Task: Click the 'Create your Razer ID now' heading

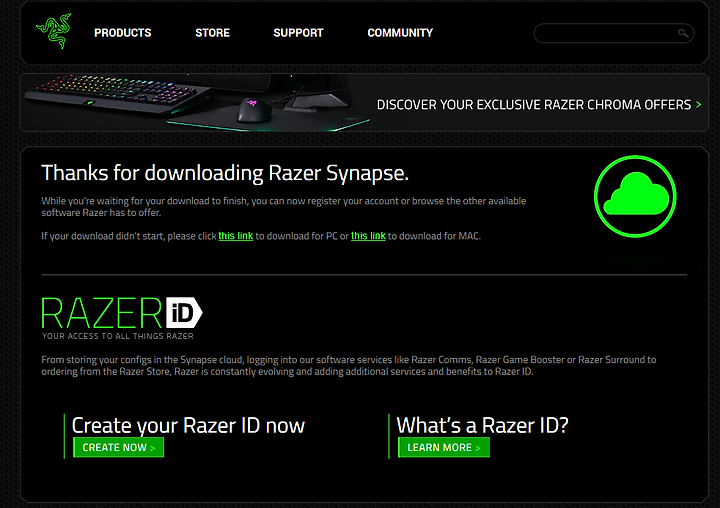Action: coord(188,425)
